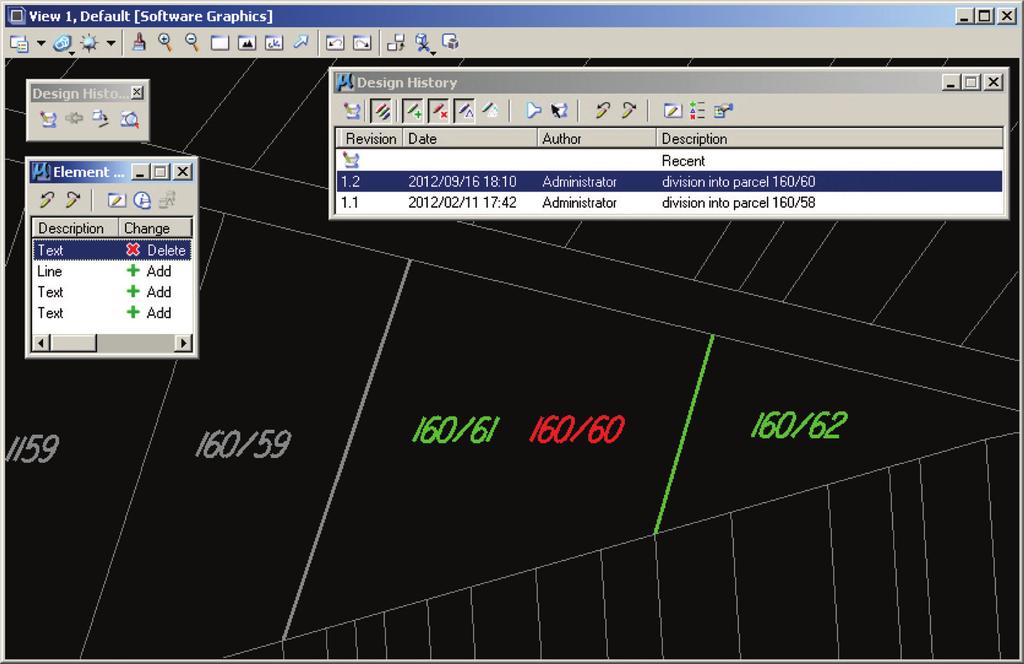Click the Description header in Element window
The height and width of the screenshot is (664, 1024).
point(75,228)
